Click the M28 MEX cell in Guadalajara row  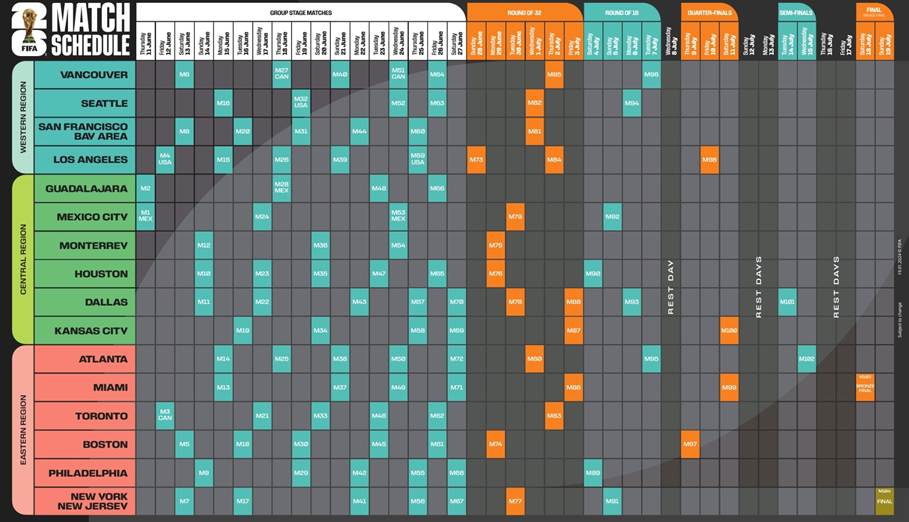click(x=282, y=188)
